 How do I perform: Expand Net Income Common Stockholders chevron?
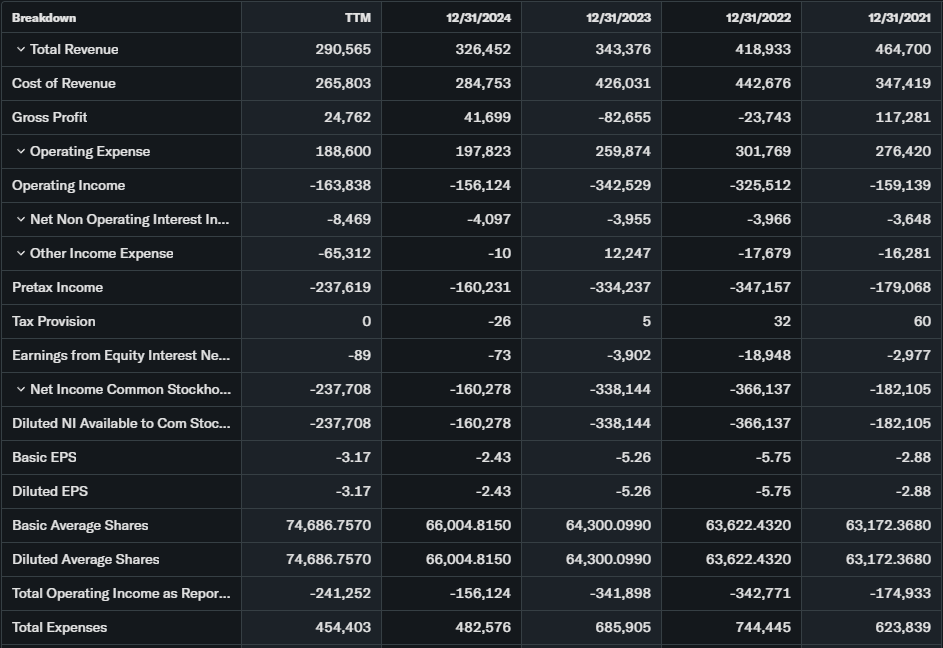click(x=21, y=390)
